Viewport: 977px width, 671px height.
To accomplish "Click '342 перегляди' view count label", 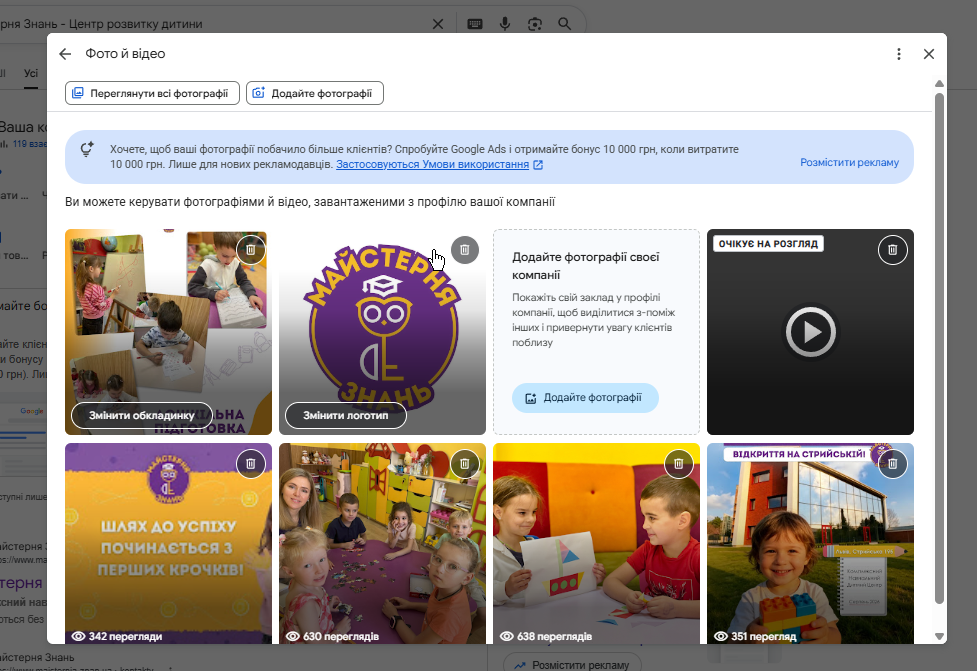I will pyautogui.click(x=117, y=636).
